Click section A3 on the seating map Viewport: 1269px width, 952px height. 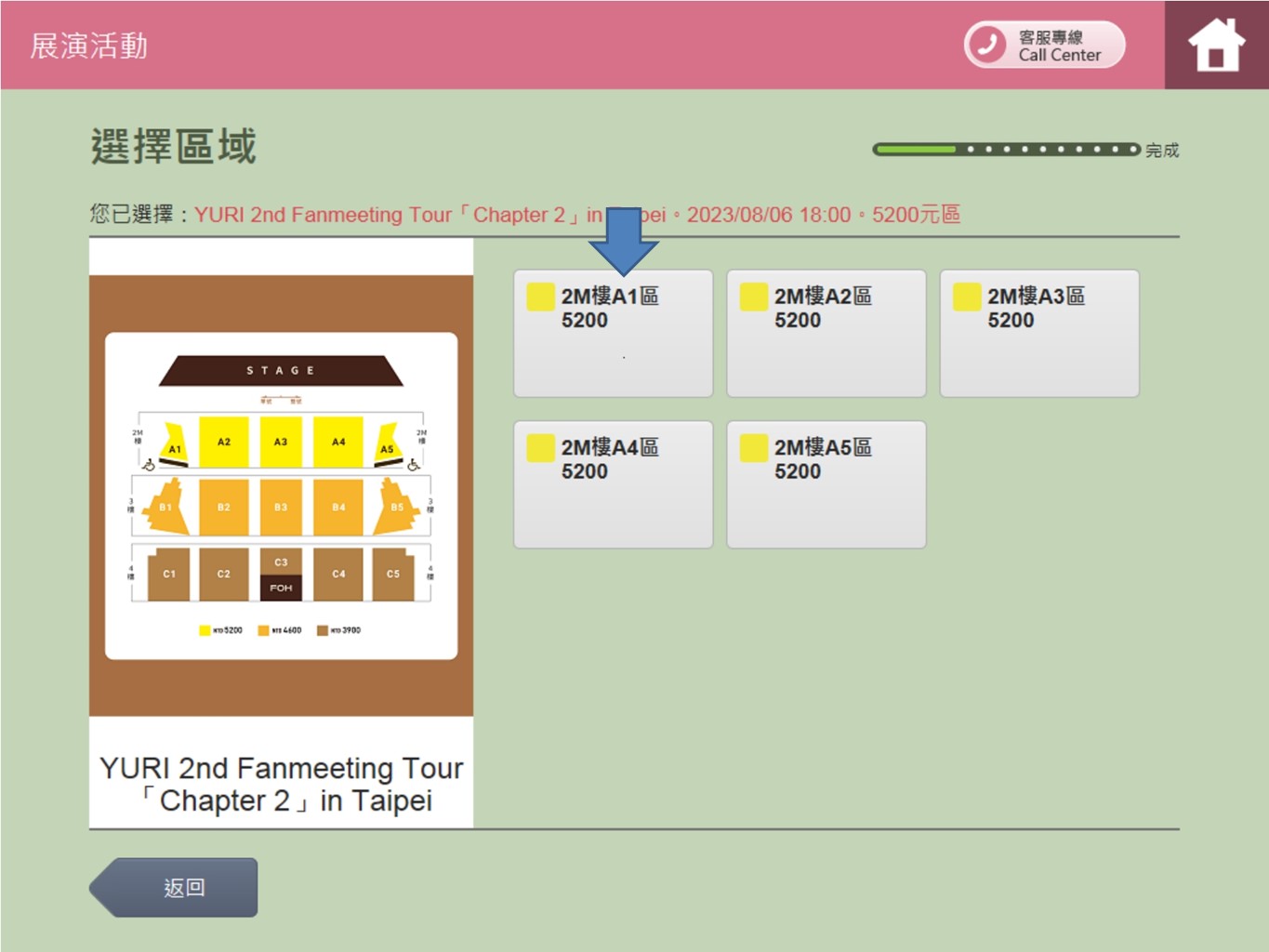pyautogui.click(x=281, y=442)
